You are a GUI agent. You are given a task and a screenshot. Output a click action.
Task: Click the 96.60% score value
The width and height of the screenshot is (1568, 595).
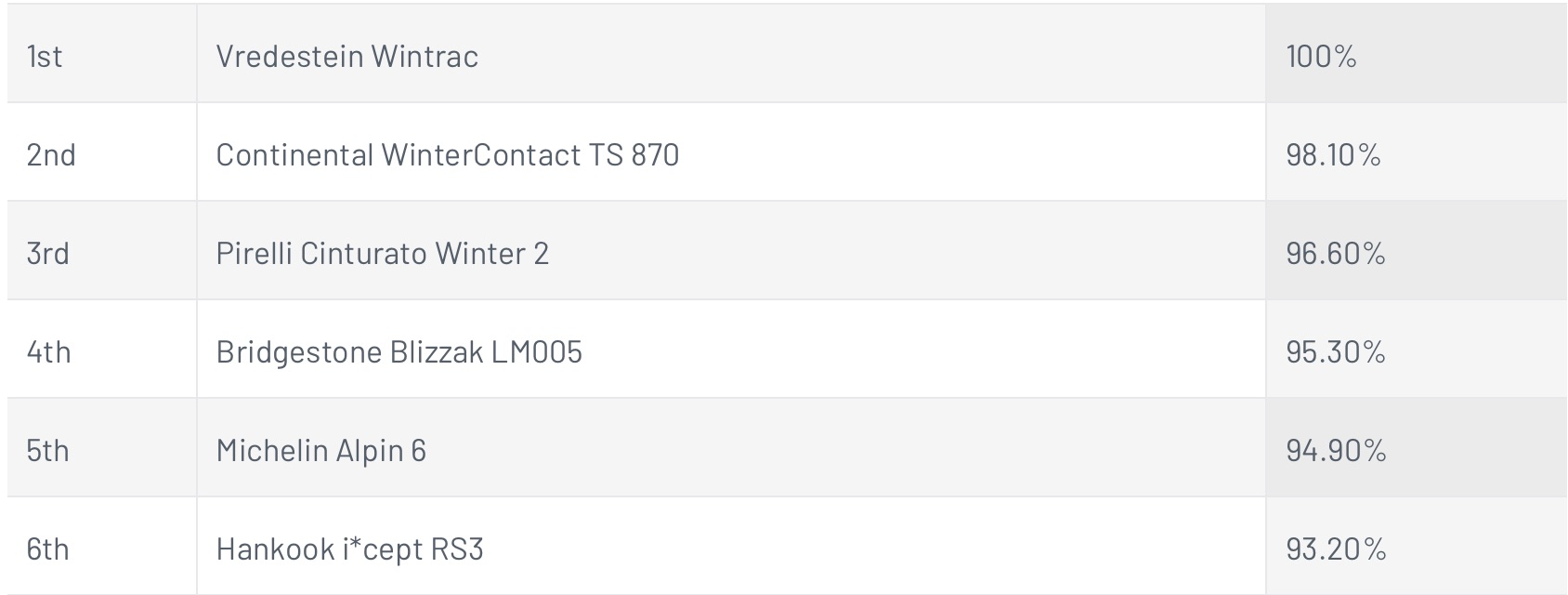click(x=1336, y=254)
